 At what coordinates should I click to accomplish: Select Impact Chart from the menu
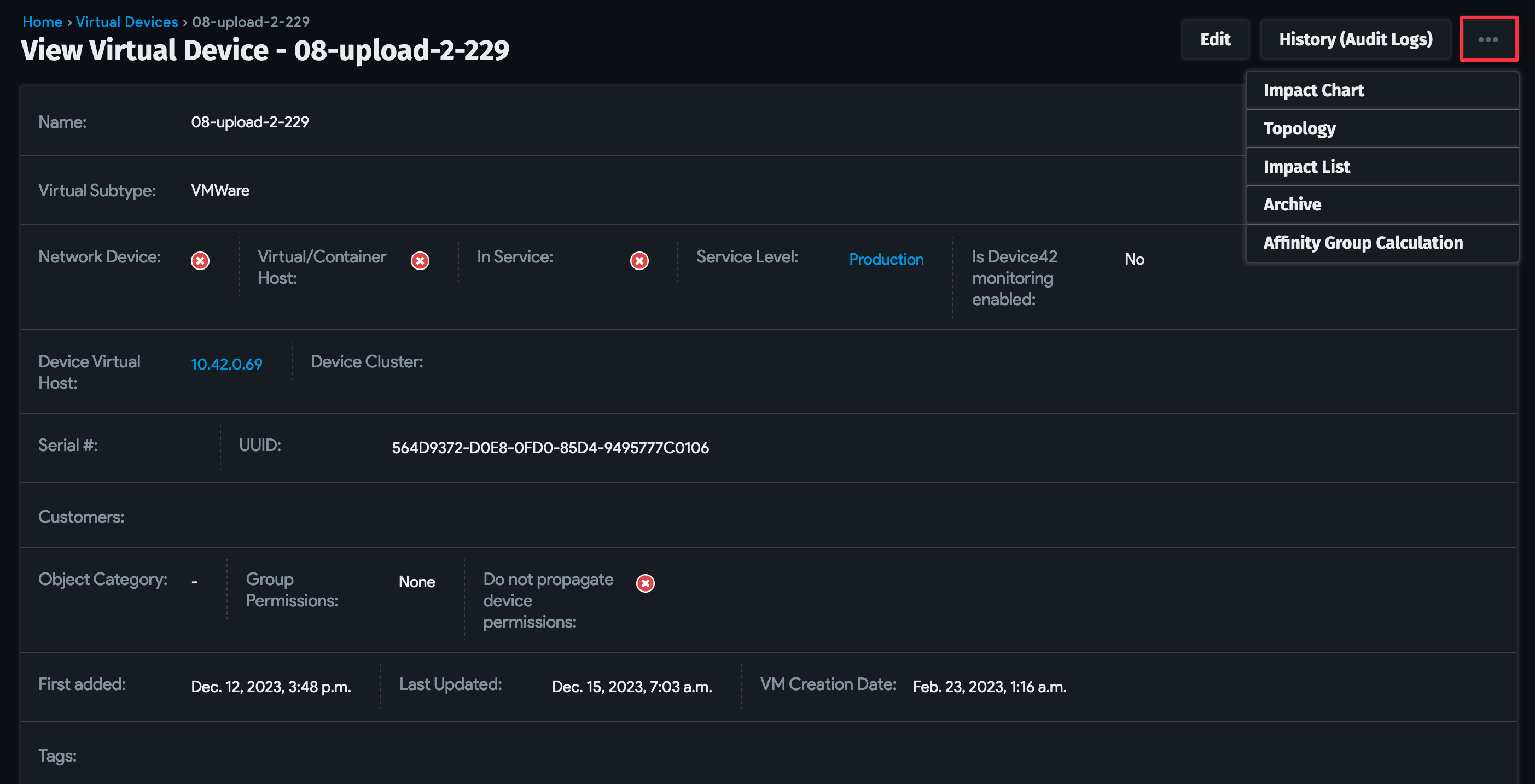pos(1313,90)
